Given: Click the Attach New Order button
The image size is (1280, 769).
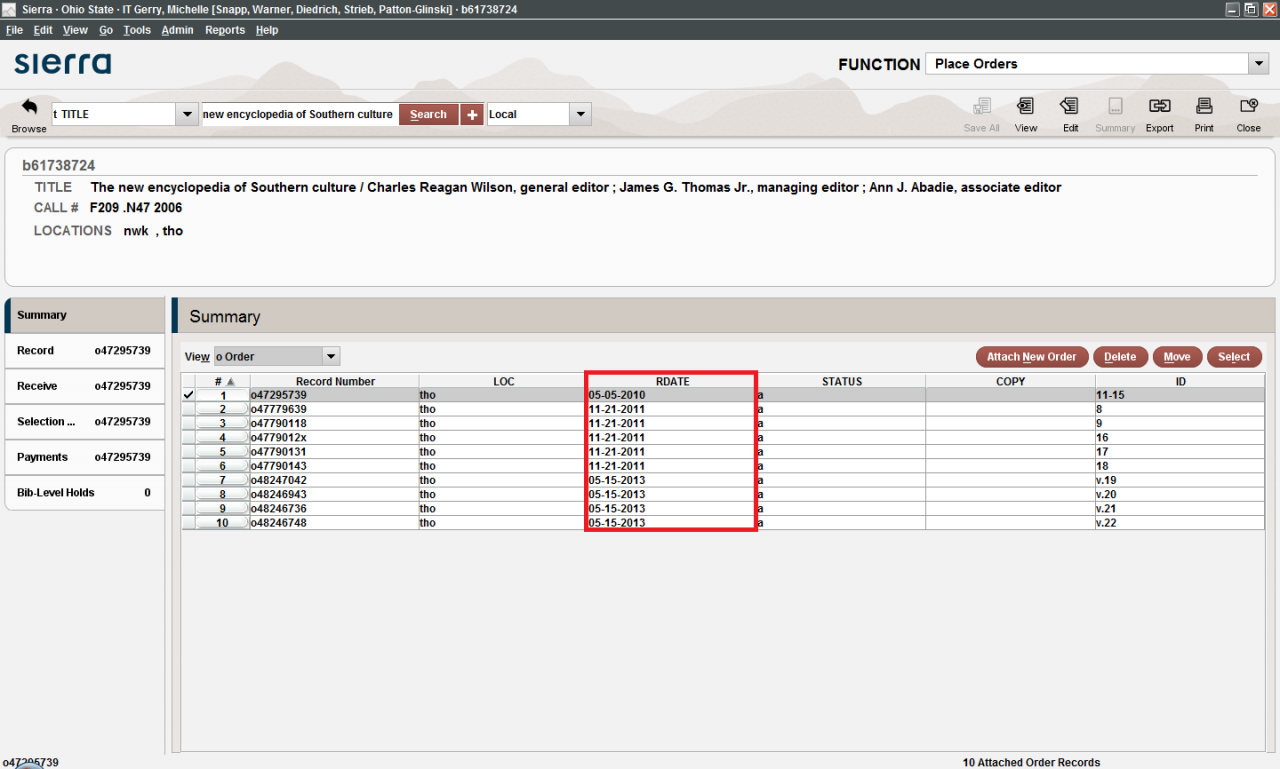Looking at the screenshot, I should point(1032,357).
